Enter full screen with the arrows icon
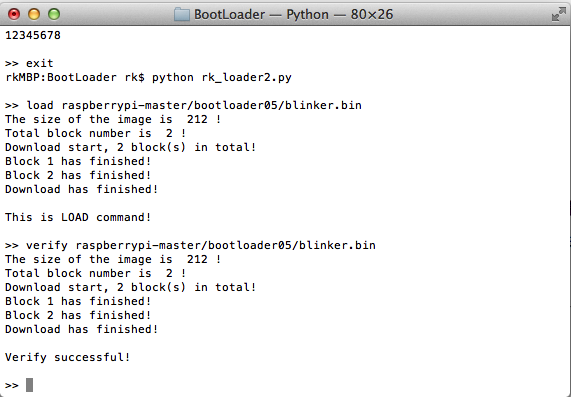The width and height of the screenshot is (571, 397). [x=559, y=14]
